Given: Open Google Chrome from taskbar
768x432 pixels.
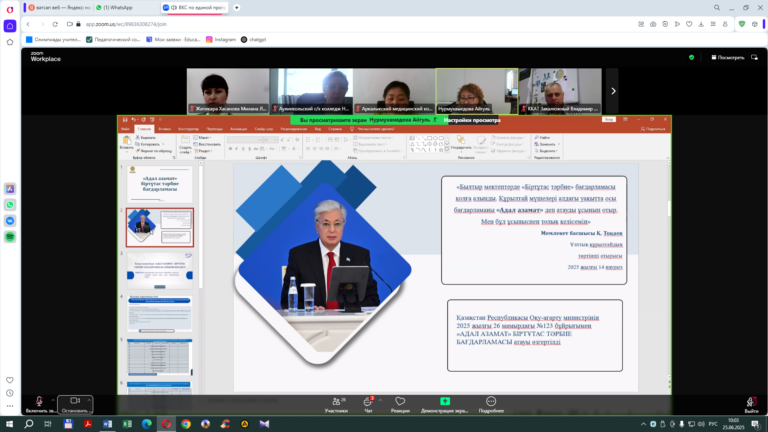Looking at the screenshot, I should pyautogui.click(x=186, y=424).
